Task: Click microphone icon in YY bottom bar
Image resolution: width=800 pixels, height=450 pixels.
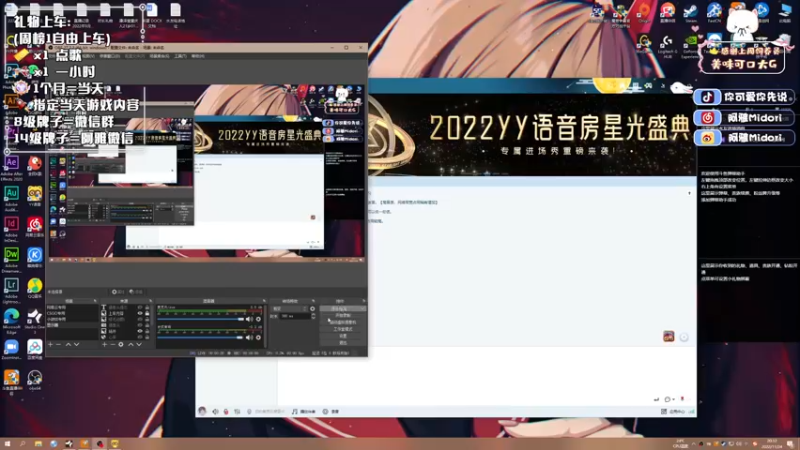Action: [x=226, y=411]
